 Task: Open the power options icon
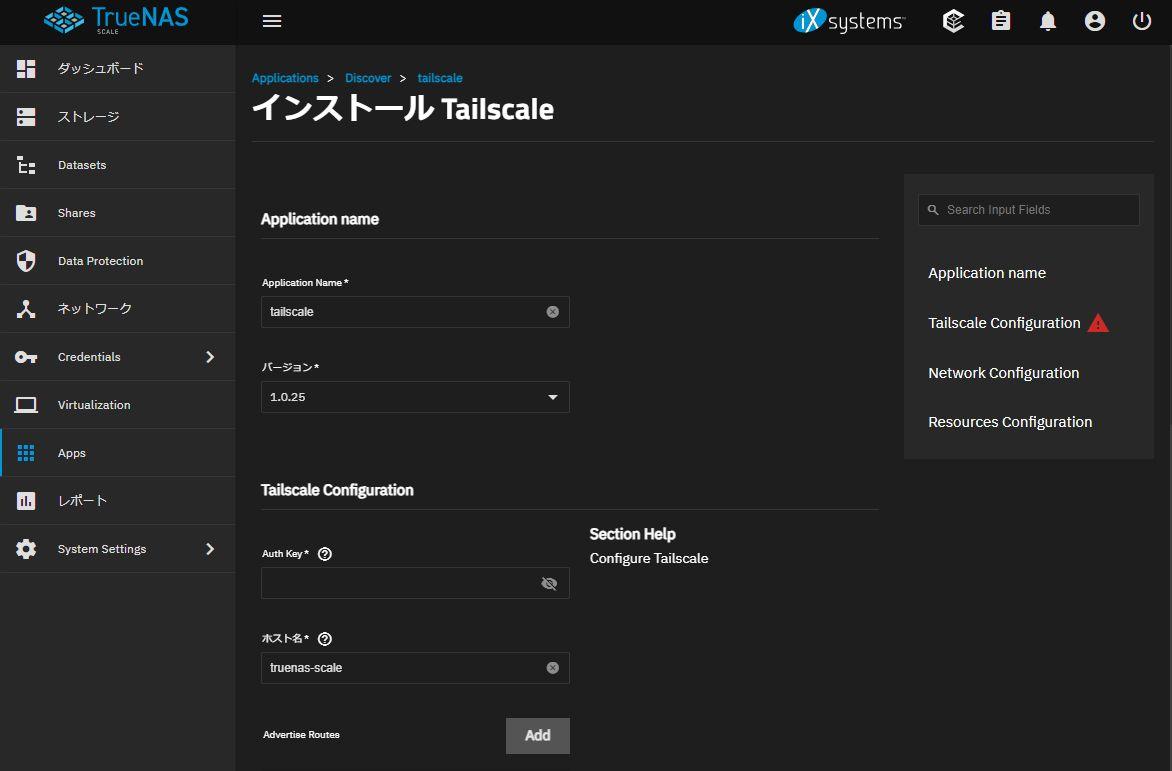tap(1141, 20)
